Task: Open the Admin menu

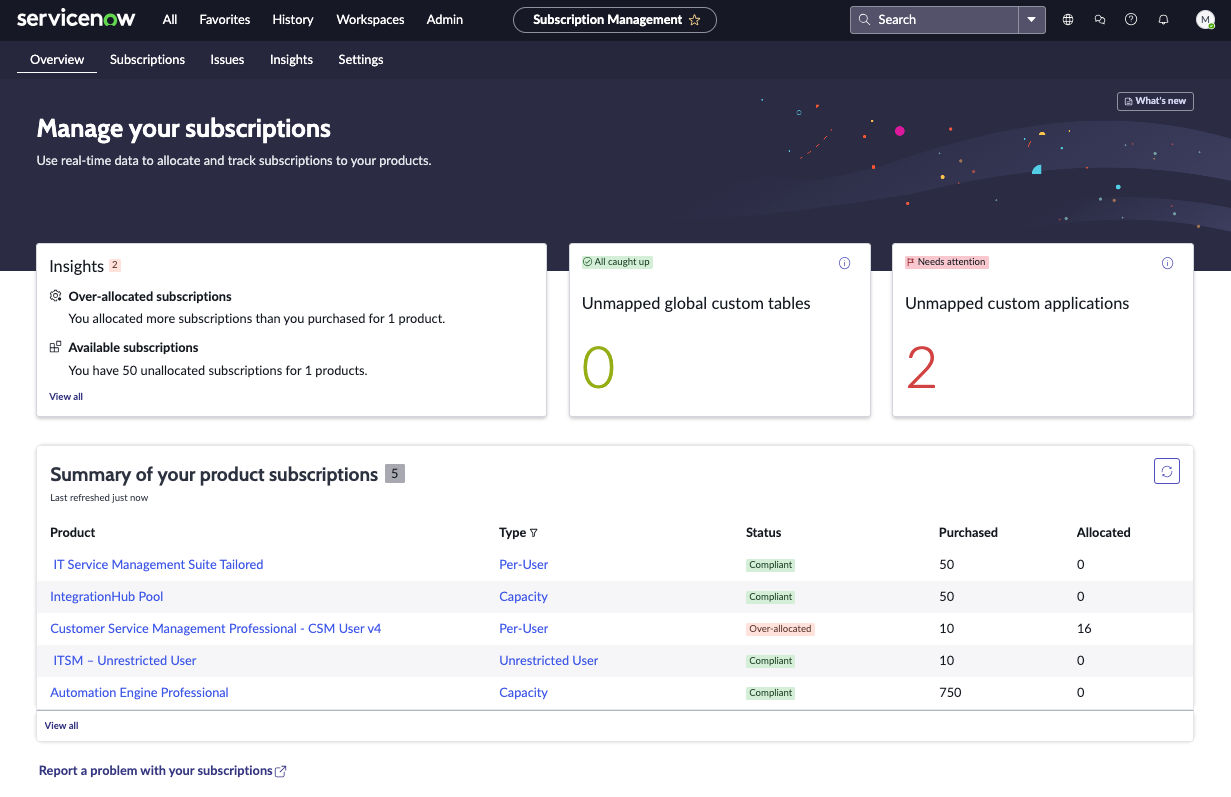Action: (x=445, y=20)
